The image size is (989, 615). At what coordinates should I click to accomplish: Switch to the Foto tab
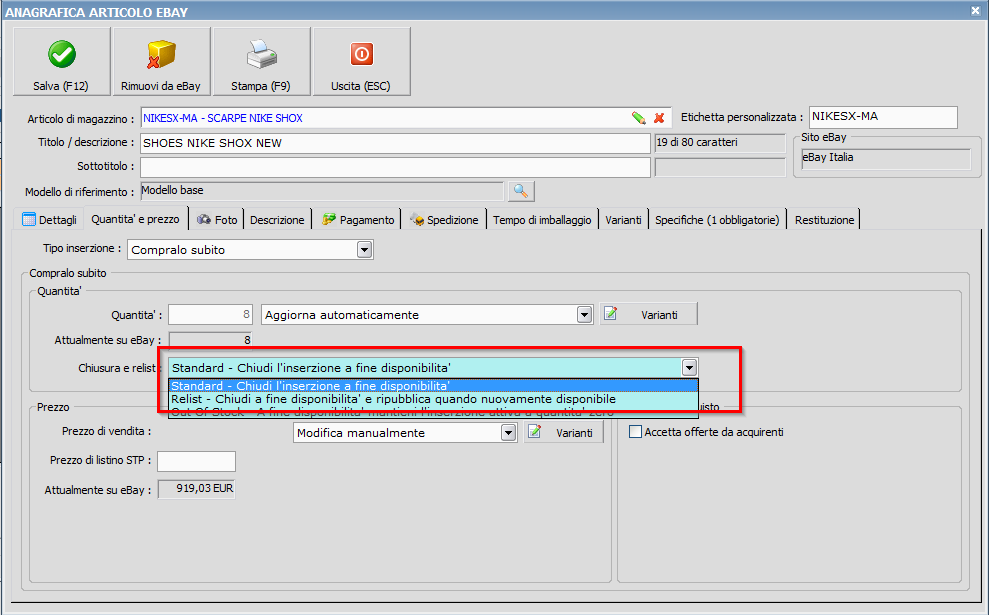point(217,220)
